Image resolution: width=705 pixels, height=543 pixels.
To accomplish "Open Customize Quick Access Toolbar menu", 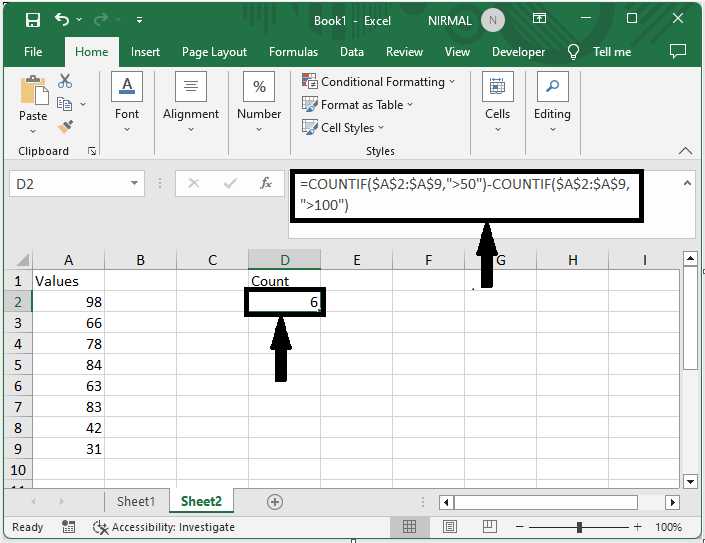I will click(140, 20).
